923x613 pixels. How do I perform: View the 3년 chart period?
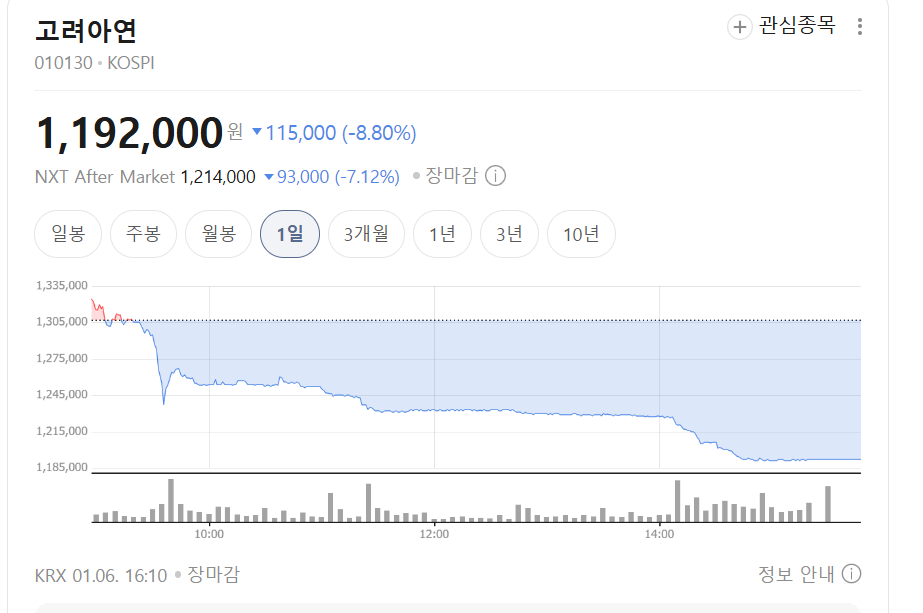click(508, 234)
